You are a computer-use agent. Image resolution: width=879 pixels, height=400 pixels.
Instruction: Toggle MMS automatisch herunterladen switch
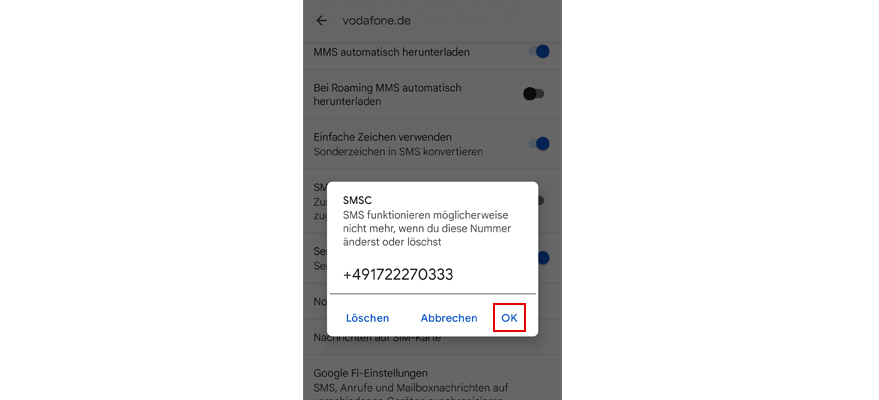click(x=538, y=52)
